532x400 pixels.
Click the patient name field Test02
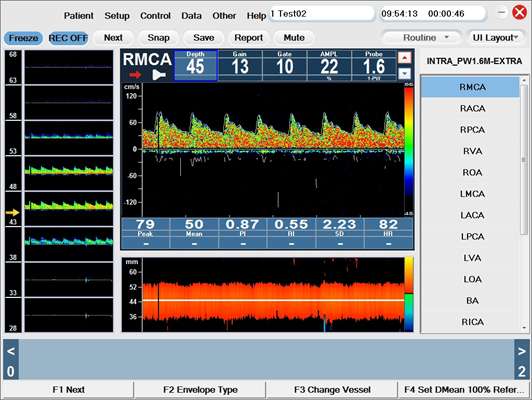click(x=322, y=14)
